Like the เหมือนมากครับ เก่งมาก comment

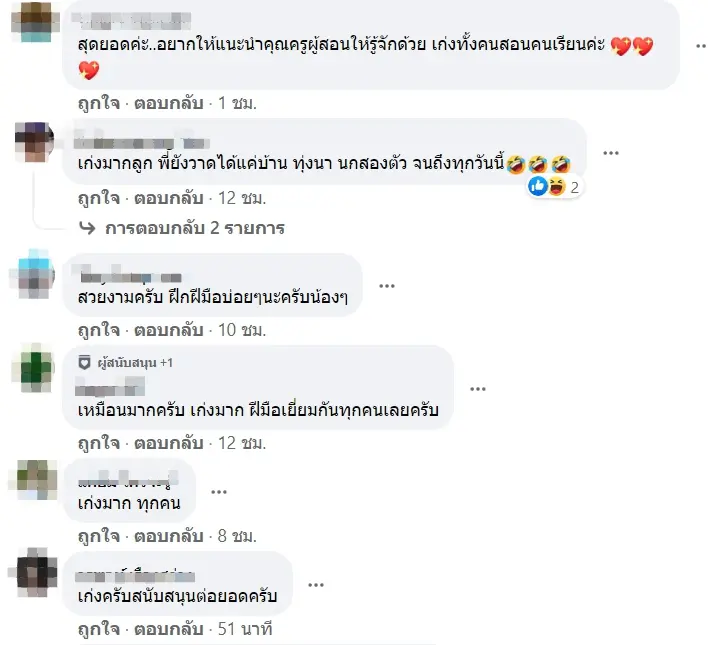coord(99,443)
